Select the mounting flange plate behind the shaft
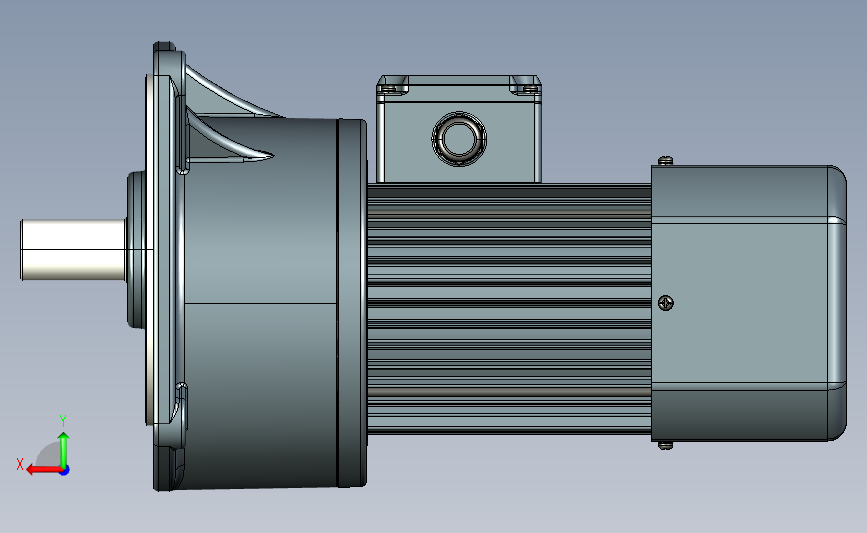 [x=164, y=265]
